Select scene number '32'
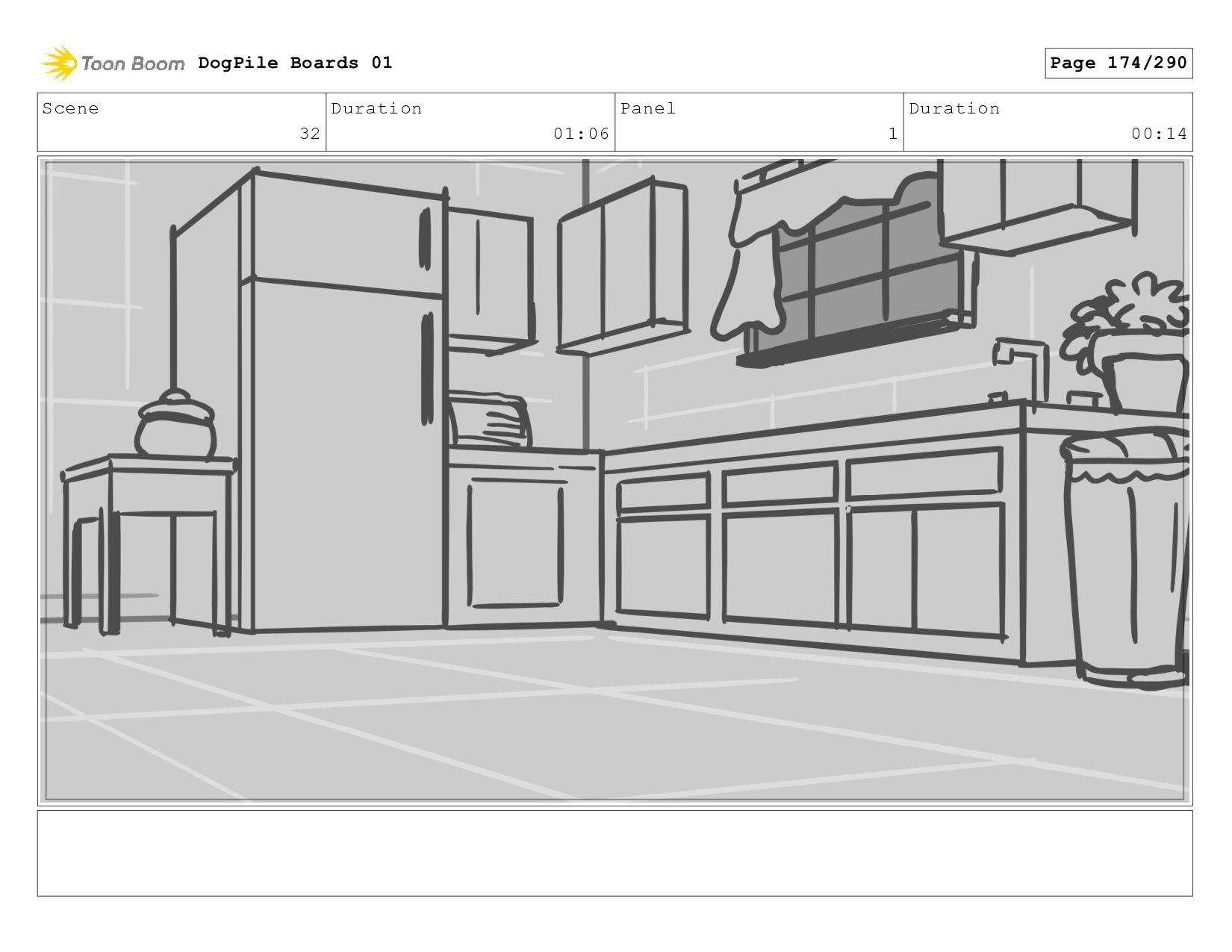Screen dimensions: 1232x952 [310, 134]
